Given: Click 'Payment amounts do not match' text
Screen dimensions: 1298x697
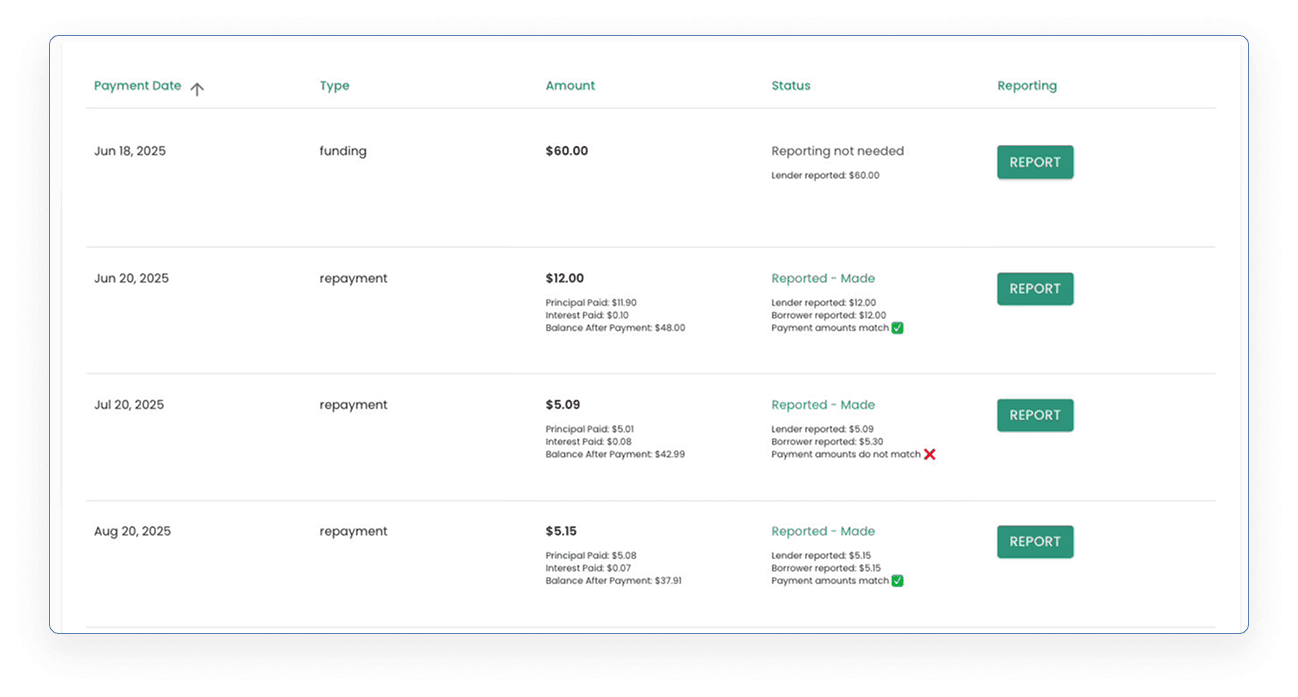Looking at the screenshot, I should click(846, 454).
